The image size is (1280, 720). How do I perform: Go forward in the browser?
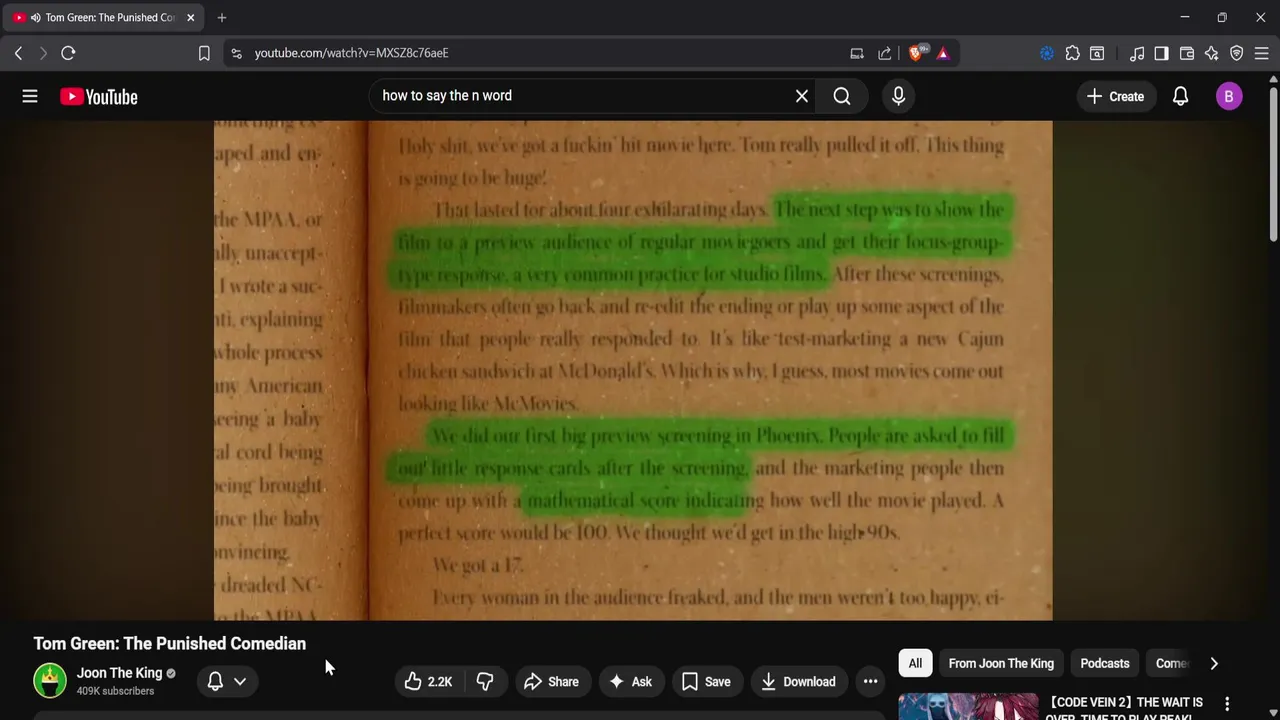click(x=43, y=53)
